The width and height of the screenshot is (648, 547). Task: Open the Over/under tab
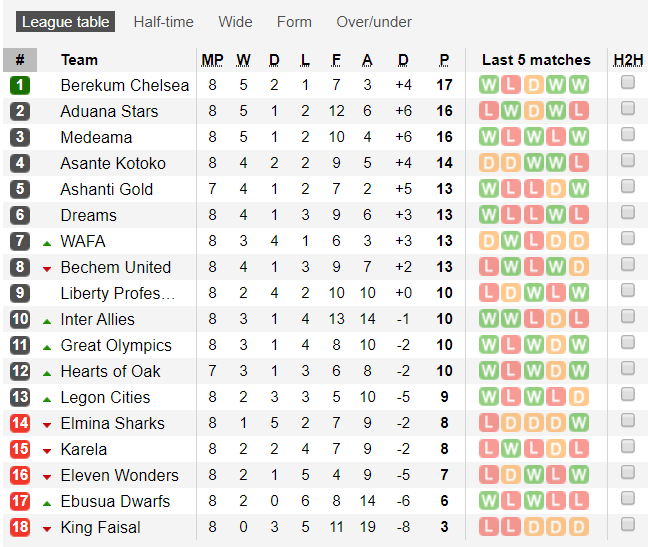pyautogui.click(x=374, y=22)
